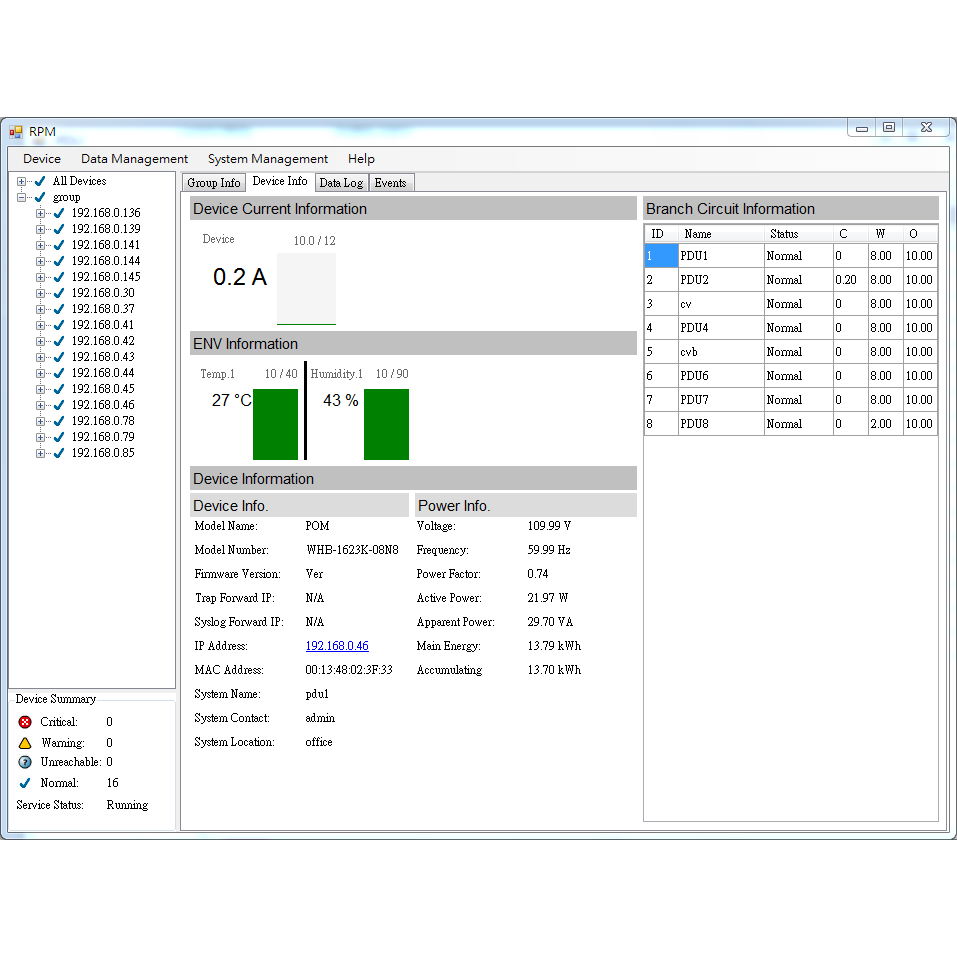Click the status checkmark for 192.168.0.141
The height and width of the screenshot is (957, 957).
pos(59,245)
